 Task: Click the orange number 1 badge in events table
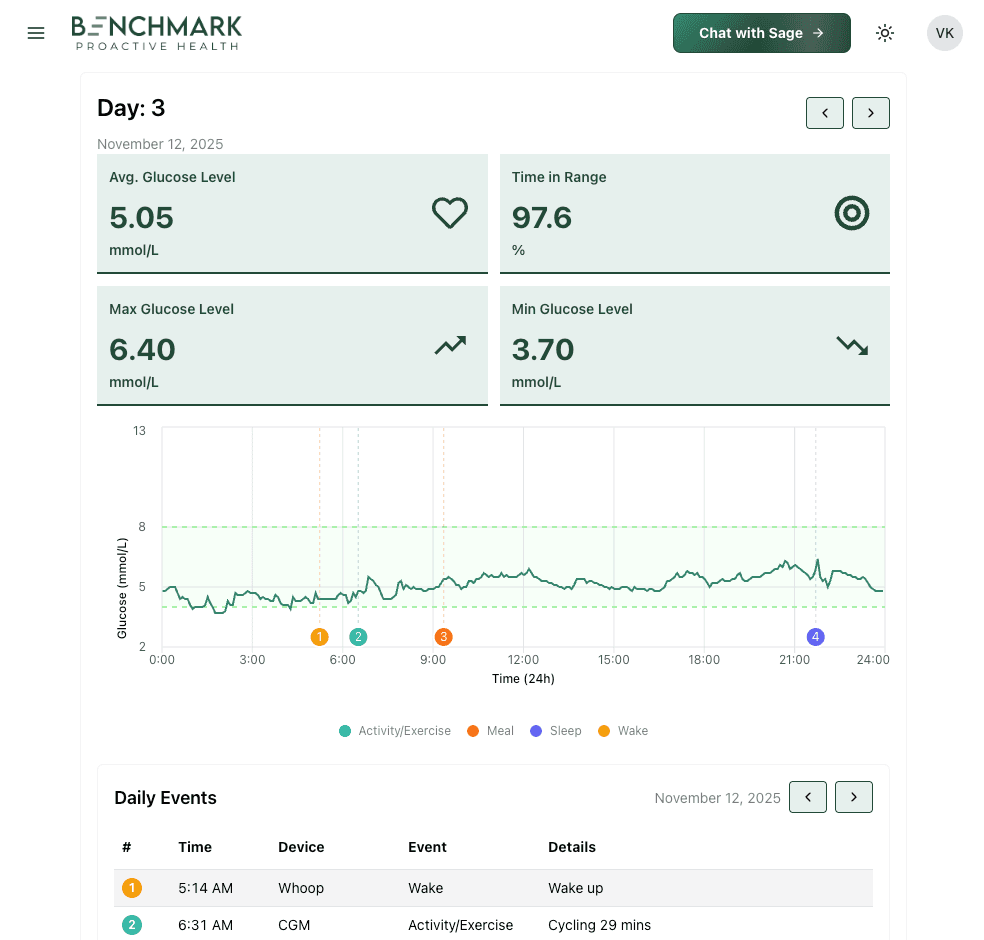[132, 888]
